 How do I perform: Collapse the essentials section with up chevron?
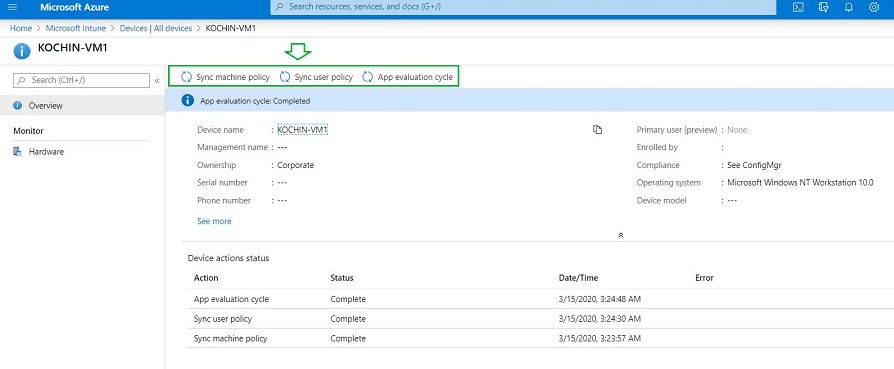click(x=620, y=235)
